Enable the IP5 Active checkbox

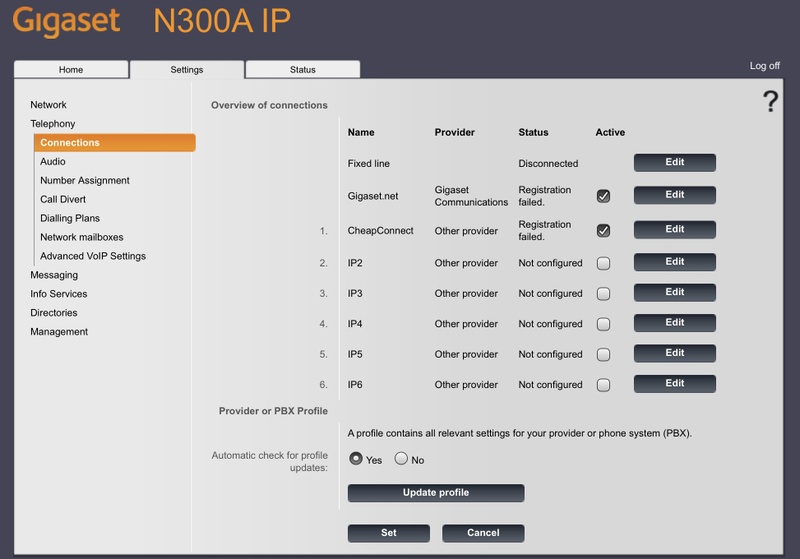pyautogui.click(x=603, y=354)
